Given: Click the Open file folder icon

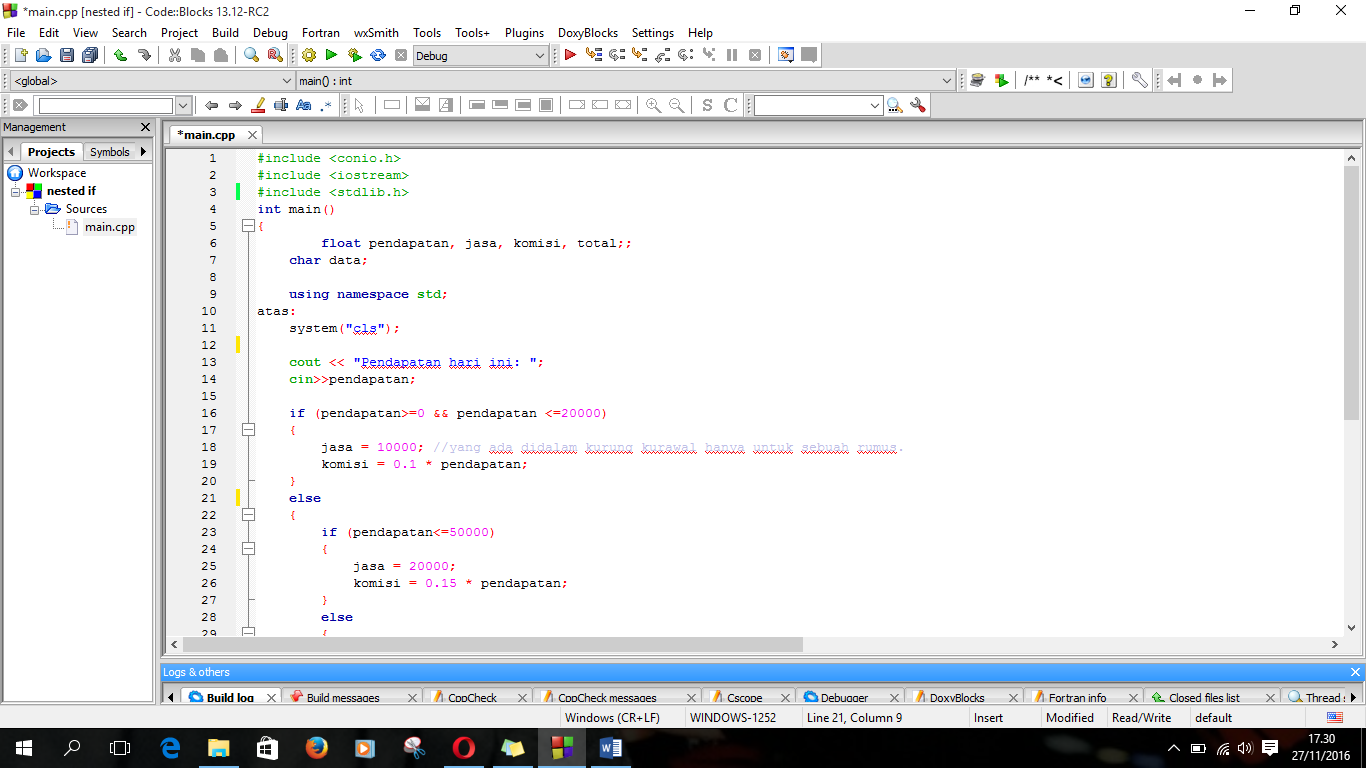Looking at the screenshot, I should click(x=43, y=56).
